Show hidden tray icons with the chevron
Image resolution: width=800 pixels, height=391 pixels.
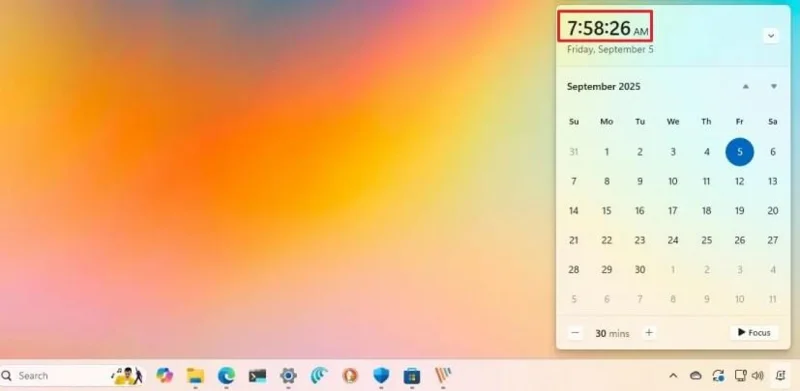coord(673,376)
